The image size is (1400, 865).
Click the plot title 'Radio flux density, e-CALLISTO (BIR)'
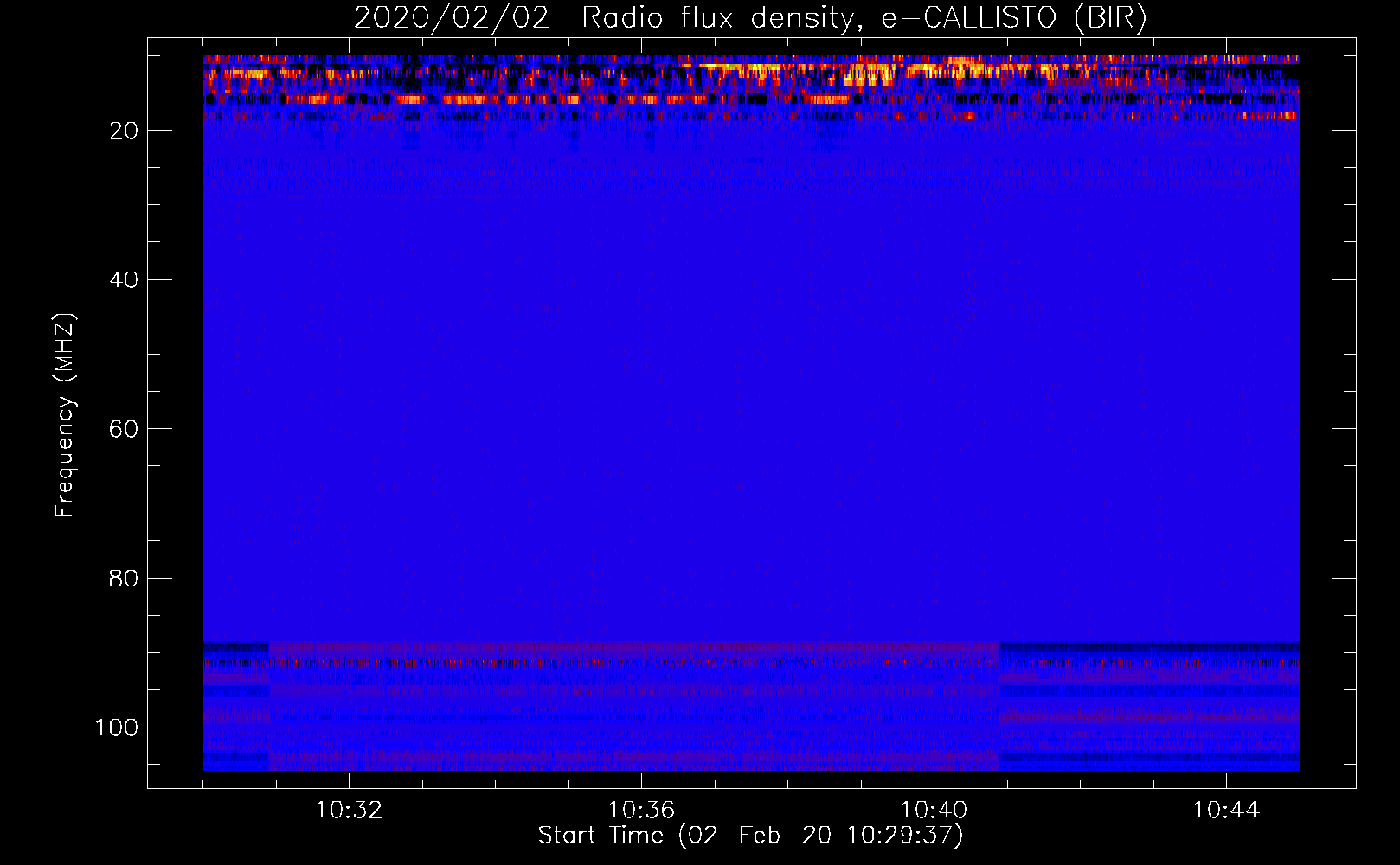point(864,17)
